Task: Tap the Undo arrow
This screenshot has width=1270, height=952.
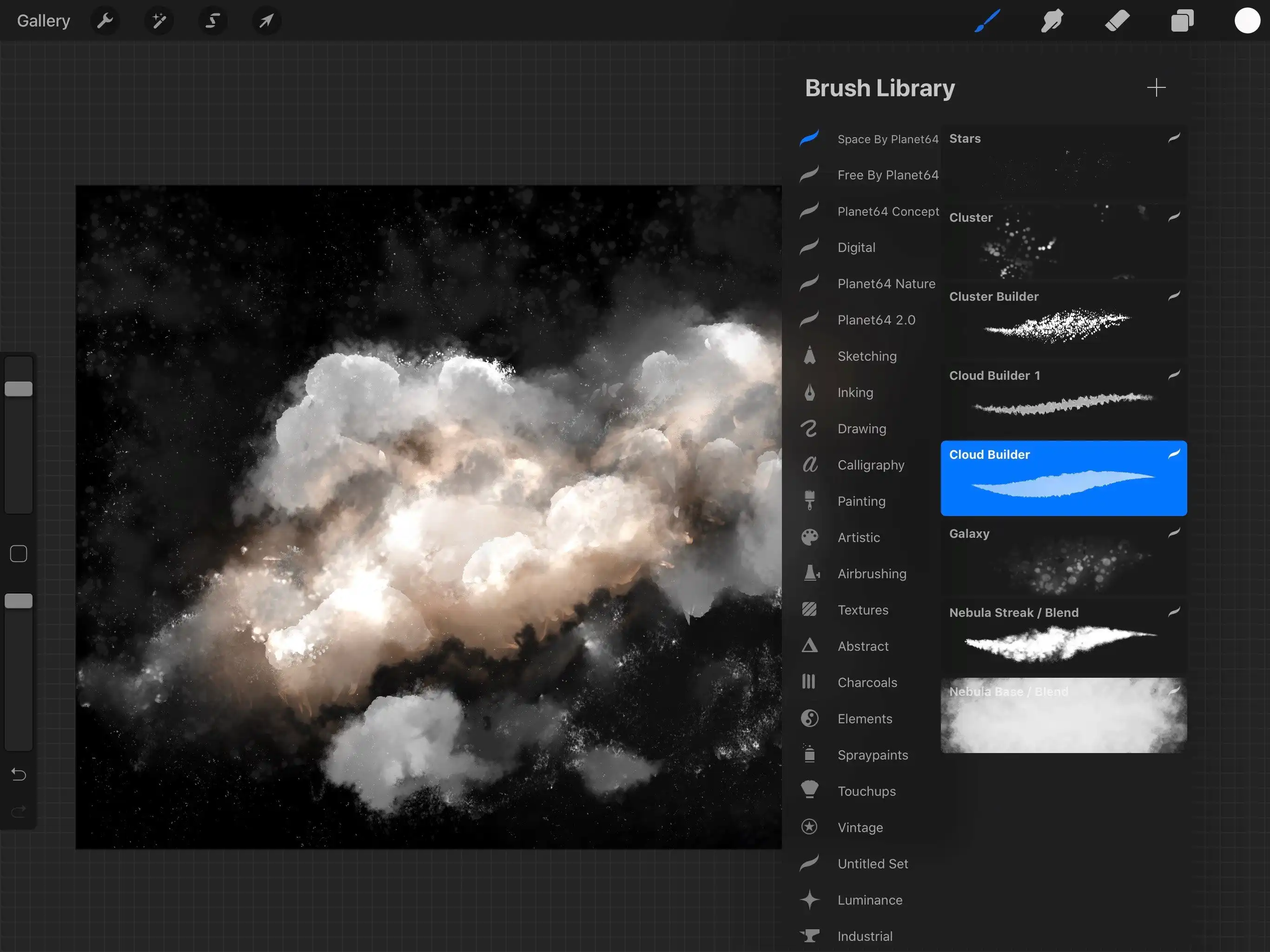Action: [19, 774]
